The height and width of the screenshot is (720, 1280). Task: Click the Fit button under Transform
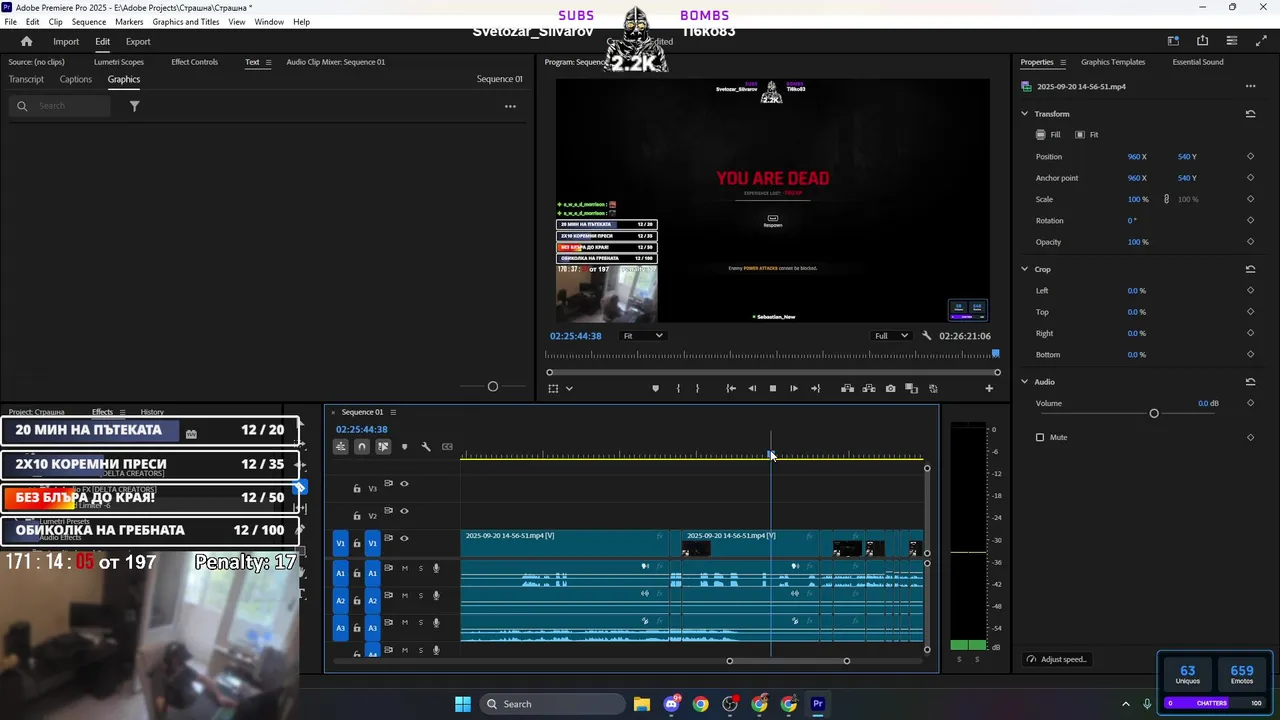1087,135
